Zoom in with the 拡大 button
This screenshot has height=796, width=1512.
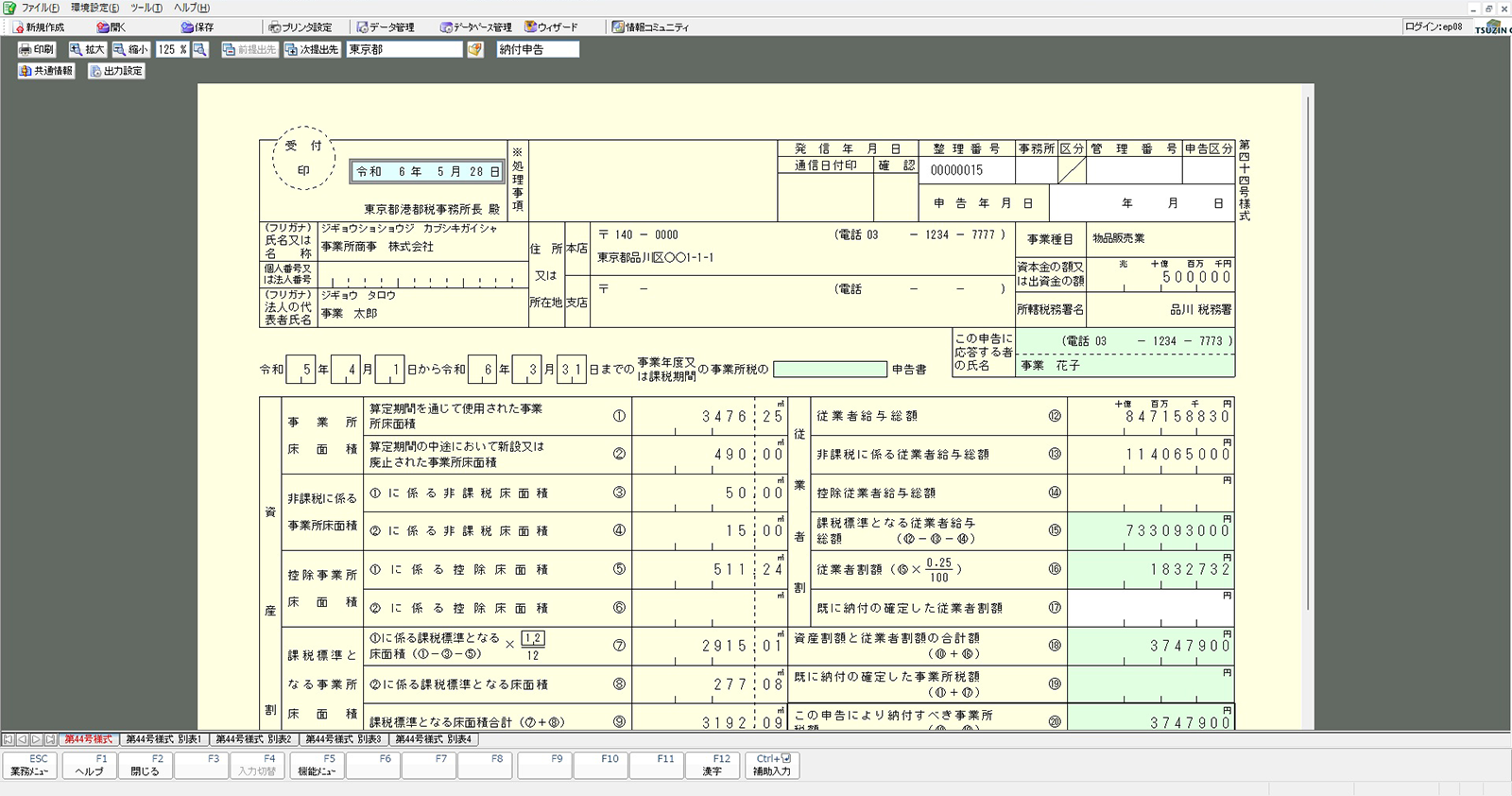[x=87, y=49]
